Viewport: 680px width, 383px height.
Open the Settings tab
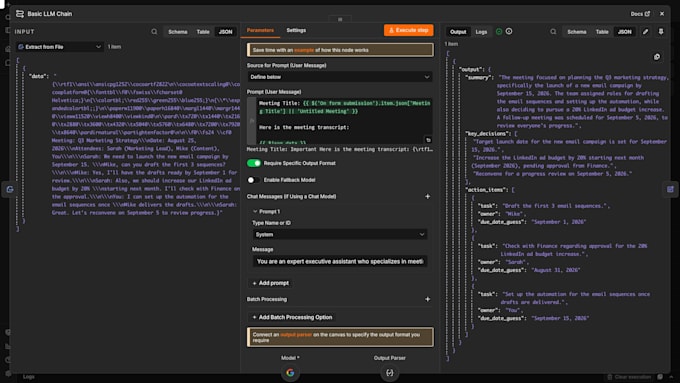click(296, 30)
